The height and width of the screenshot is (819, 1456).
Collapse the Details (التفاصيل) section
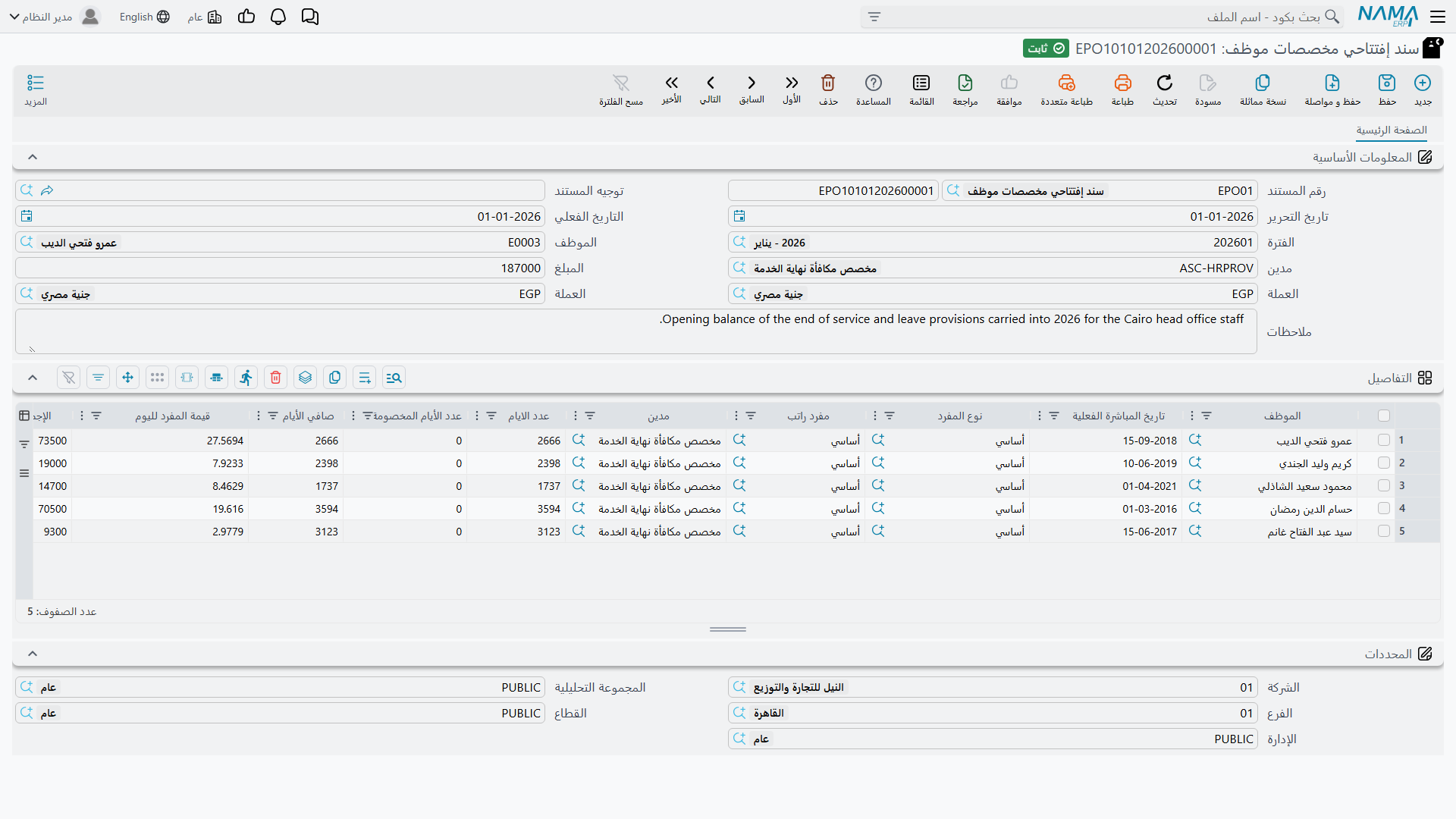pos(33,378)
